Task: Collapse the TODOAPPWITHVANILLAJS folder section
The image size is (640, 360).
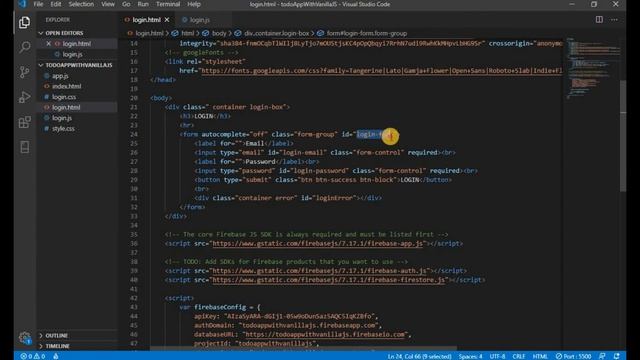Action: coord(76,65)
